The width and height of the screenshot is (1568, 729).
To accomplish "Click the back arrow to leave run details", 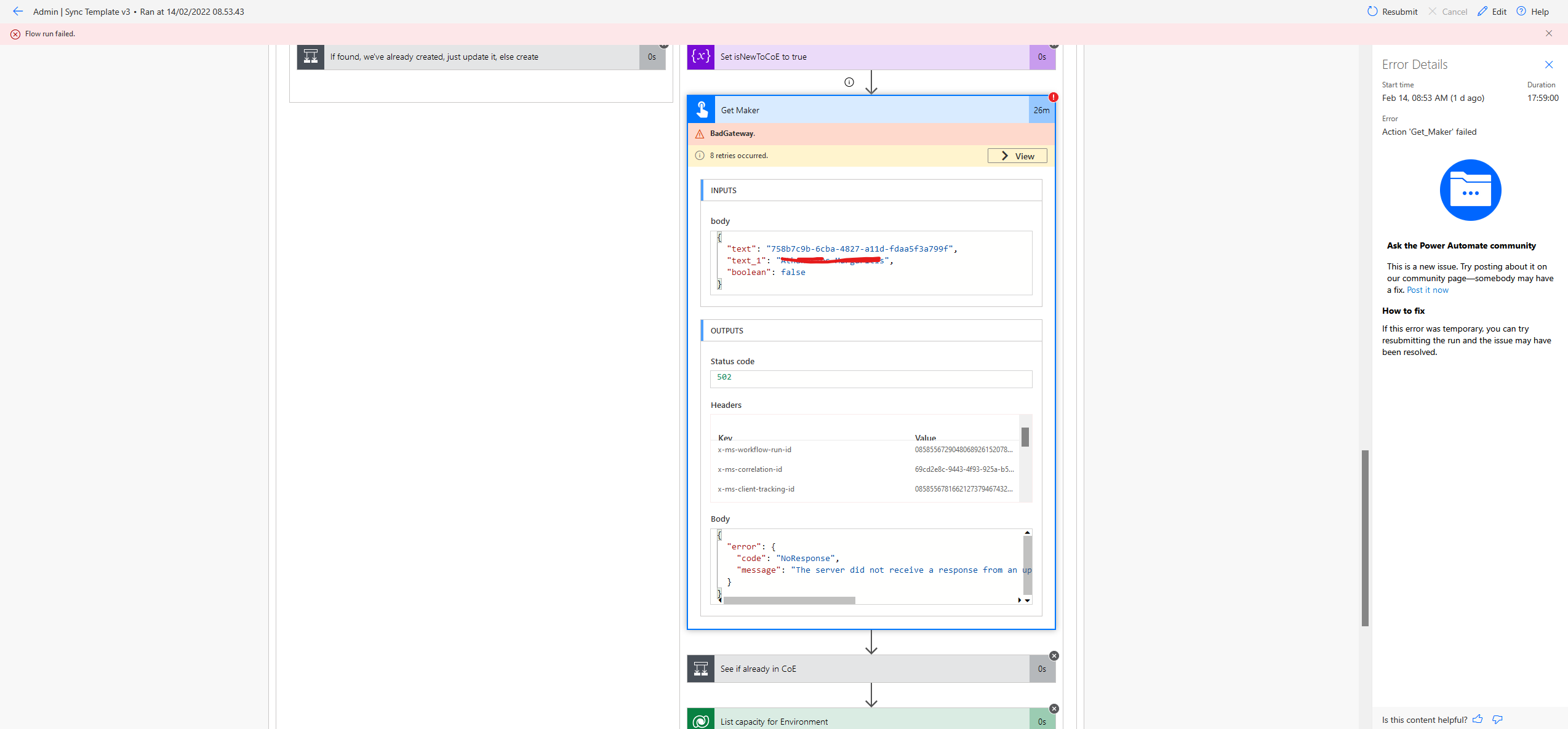I will [x=18, y=11].
